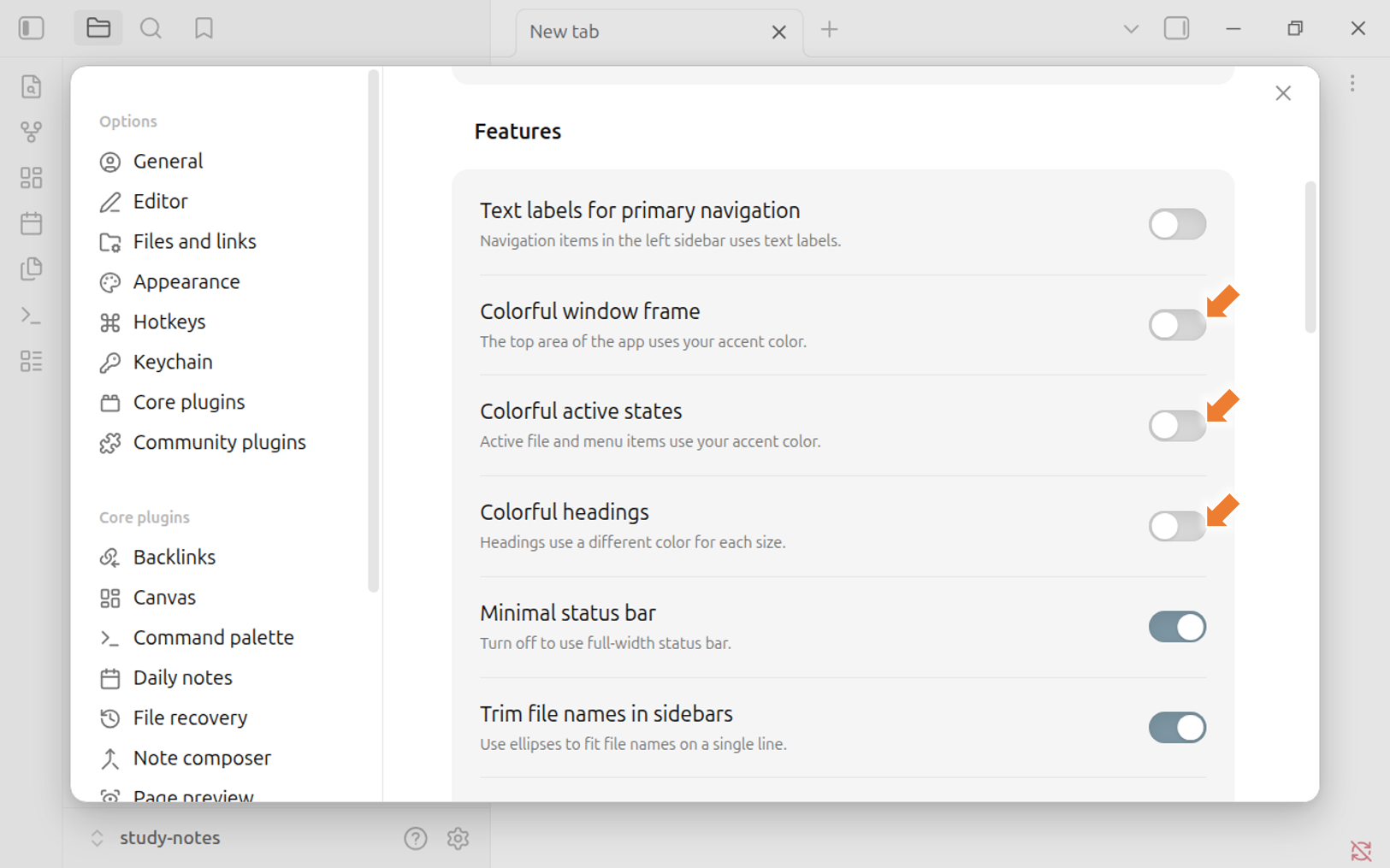The image size is (1390, 868).
Task: Click the Features section heading
Action: pyautogui.click(x=518, y=132)
